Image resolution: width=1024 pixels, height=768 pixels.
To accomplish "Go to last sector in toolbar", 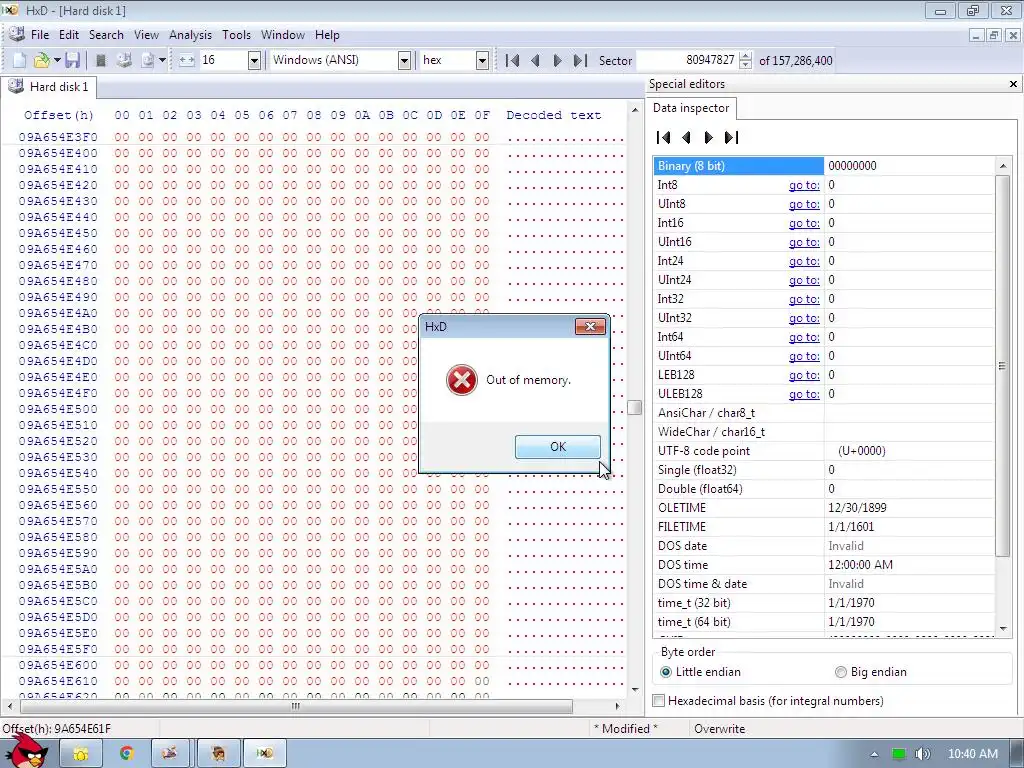I will click(580, 61).
